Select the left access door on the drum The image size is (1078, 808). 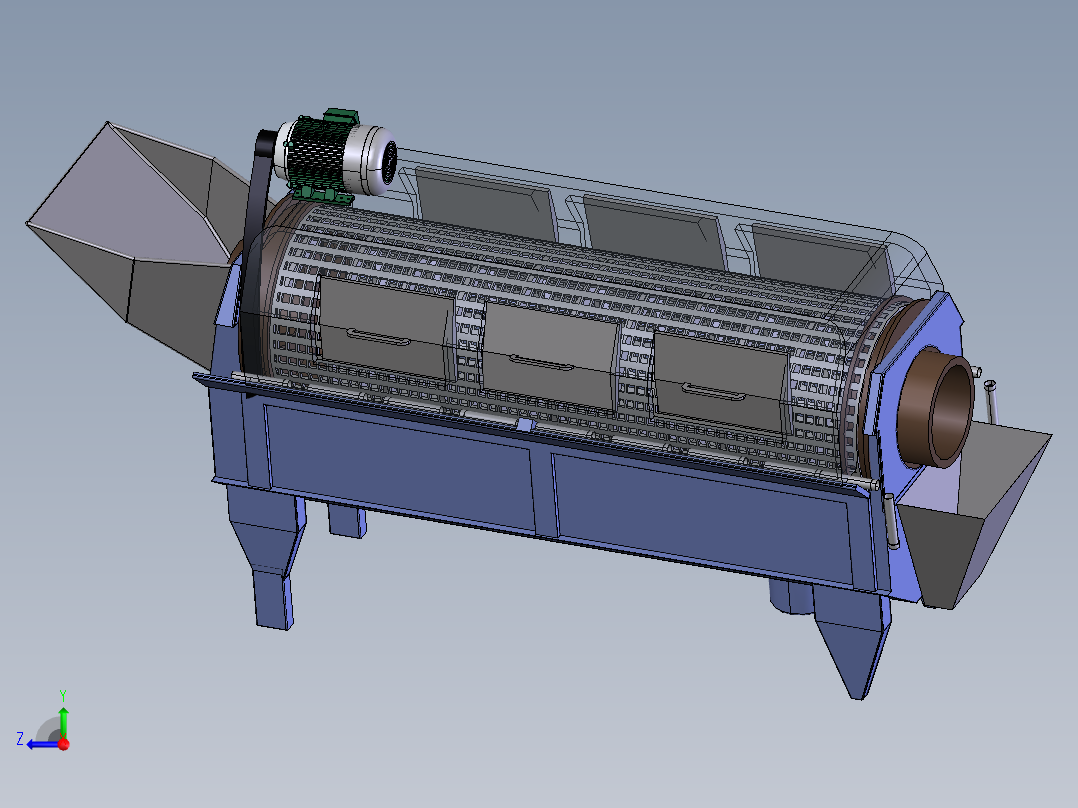[387, 327]
